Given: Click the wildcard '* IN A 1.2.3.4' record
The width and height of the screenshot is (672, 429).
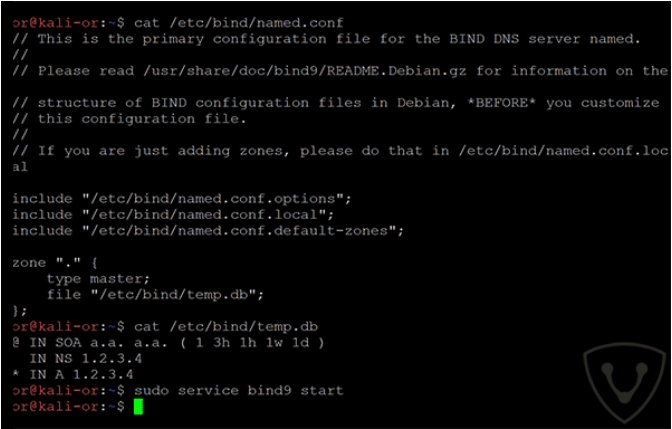Looking at the screenshot, I should coord(72,375).
